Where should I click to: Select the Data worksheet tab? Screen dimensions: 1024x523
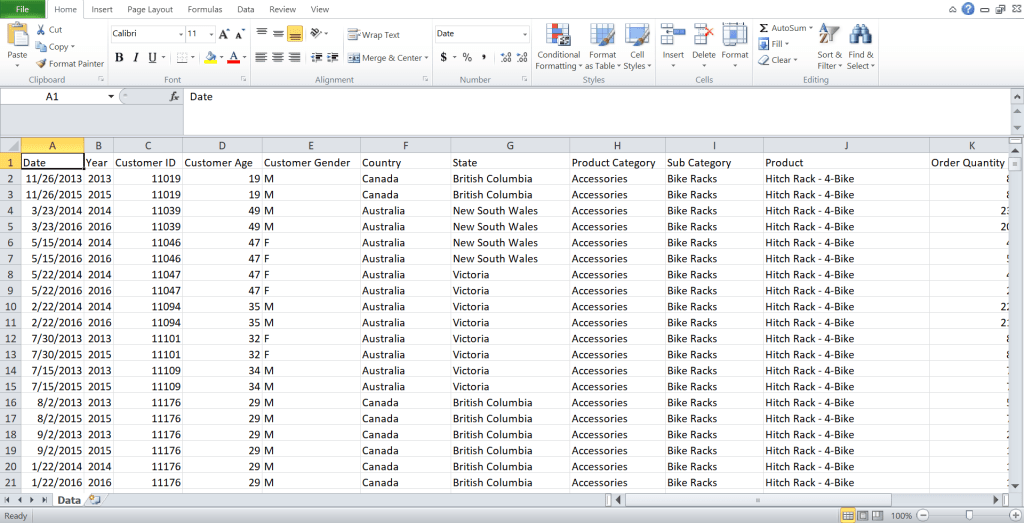(x=68, y=499)
